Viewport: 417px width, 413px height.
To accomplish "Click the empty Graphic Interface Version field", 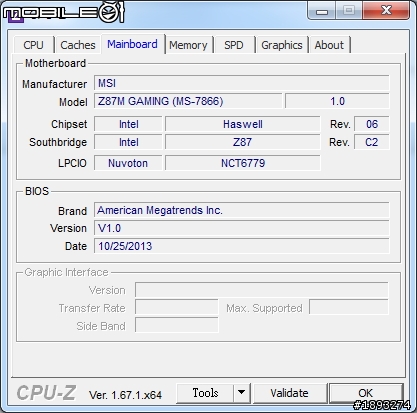I will click(262, 290).
